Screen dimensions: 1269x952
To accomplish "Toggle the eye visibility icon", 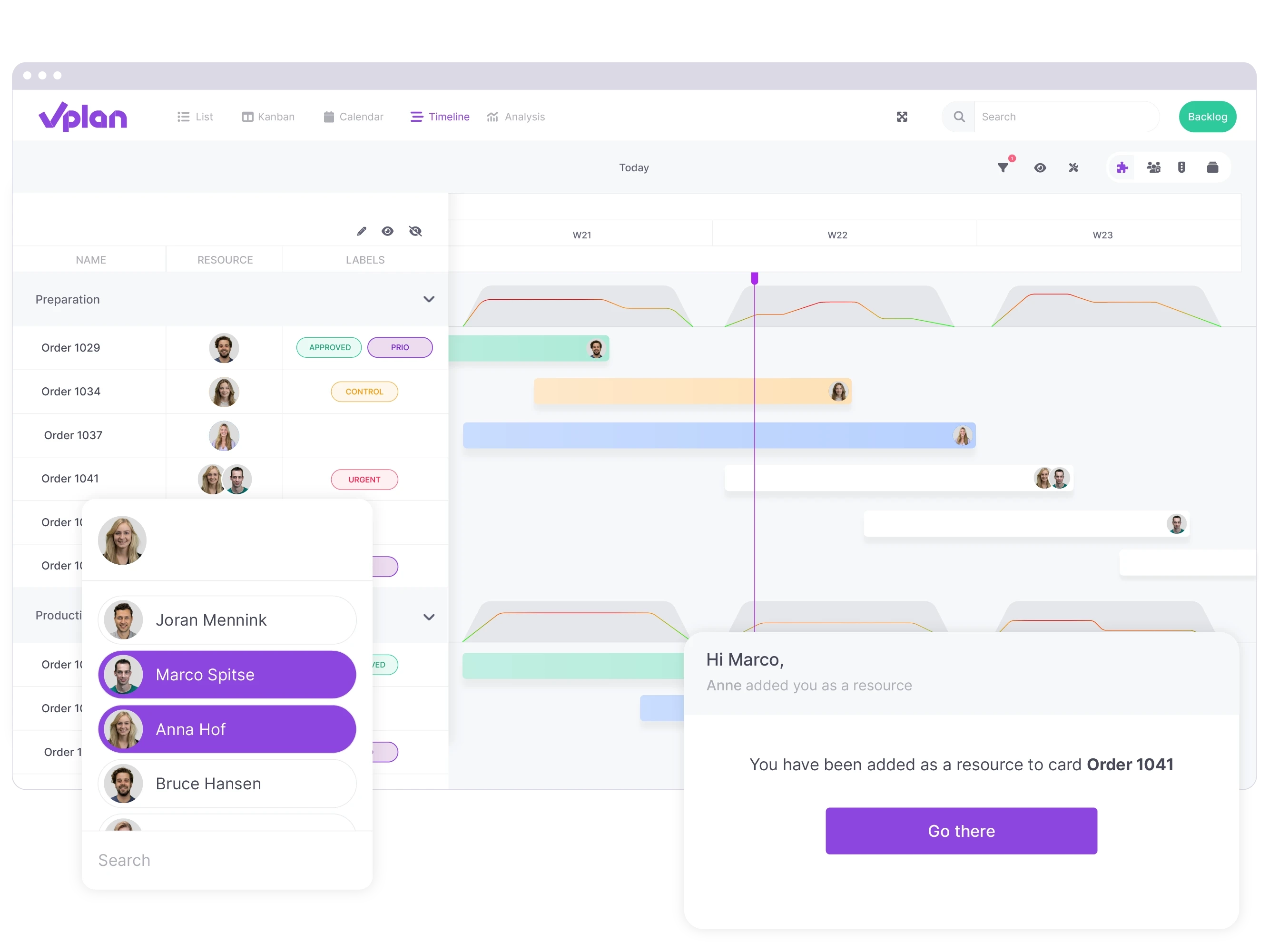I will coord(388,231).
